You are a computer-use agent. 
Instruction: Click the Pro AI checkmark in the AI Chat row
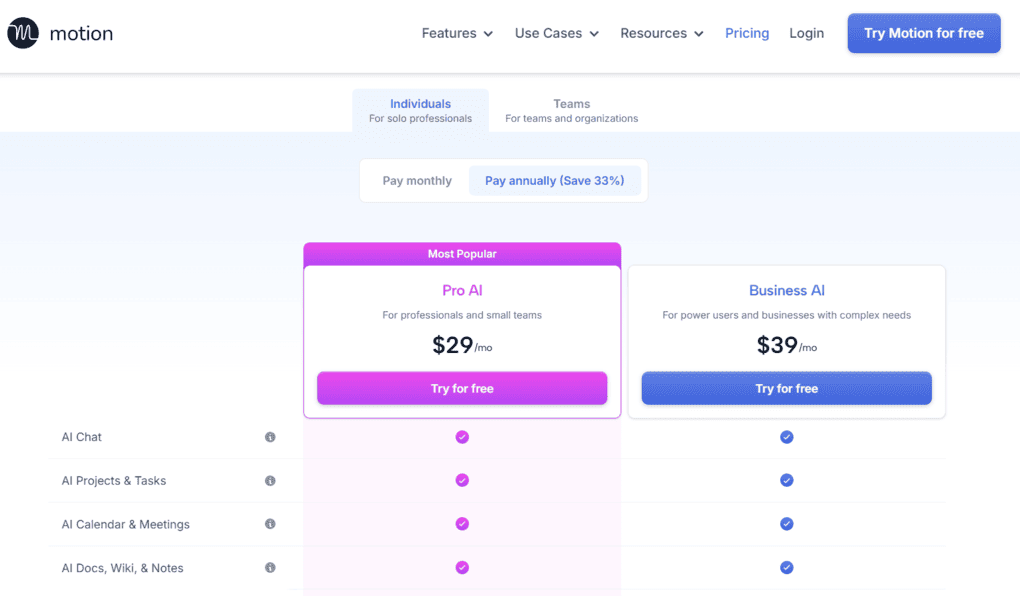pyautogui.click(x=461, y=437)
